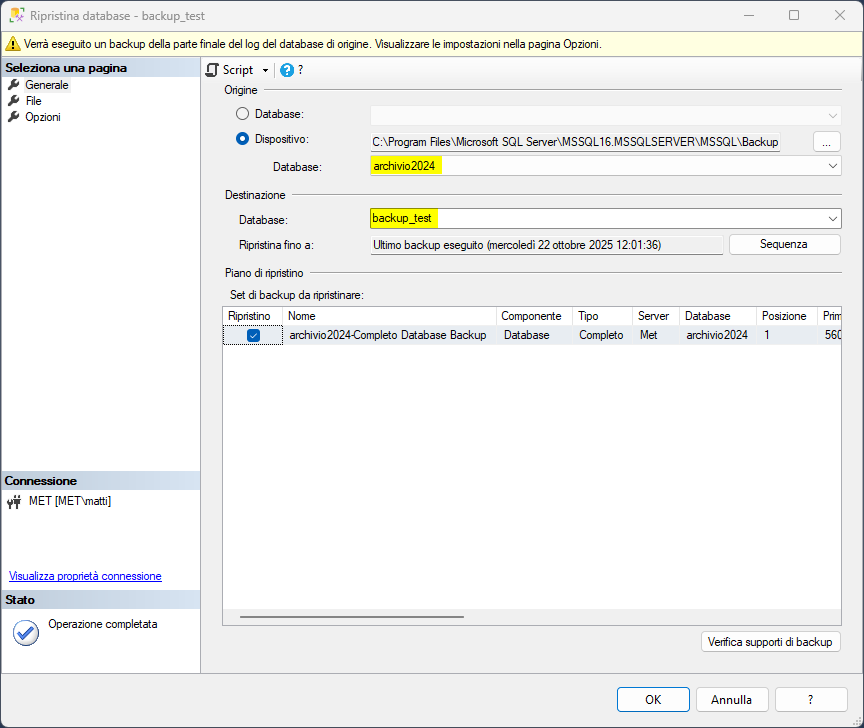Click the Script toolbar button
Screen dimensions: 864x728
point(230,70)
